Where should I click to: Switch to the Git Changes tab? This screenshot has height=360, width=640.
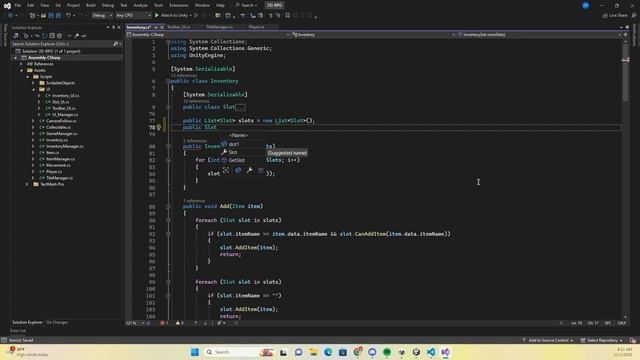pyautogui.click(x=57, y=322)
